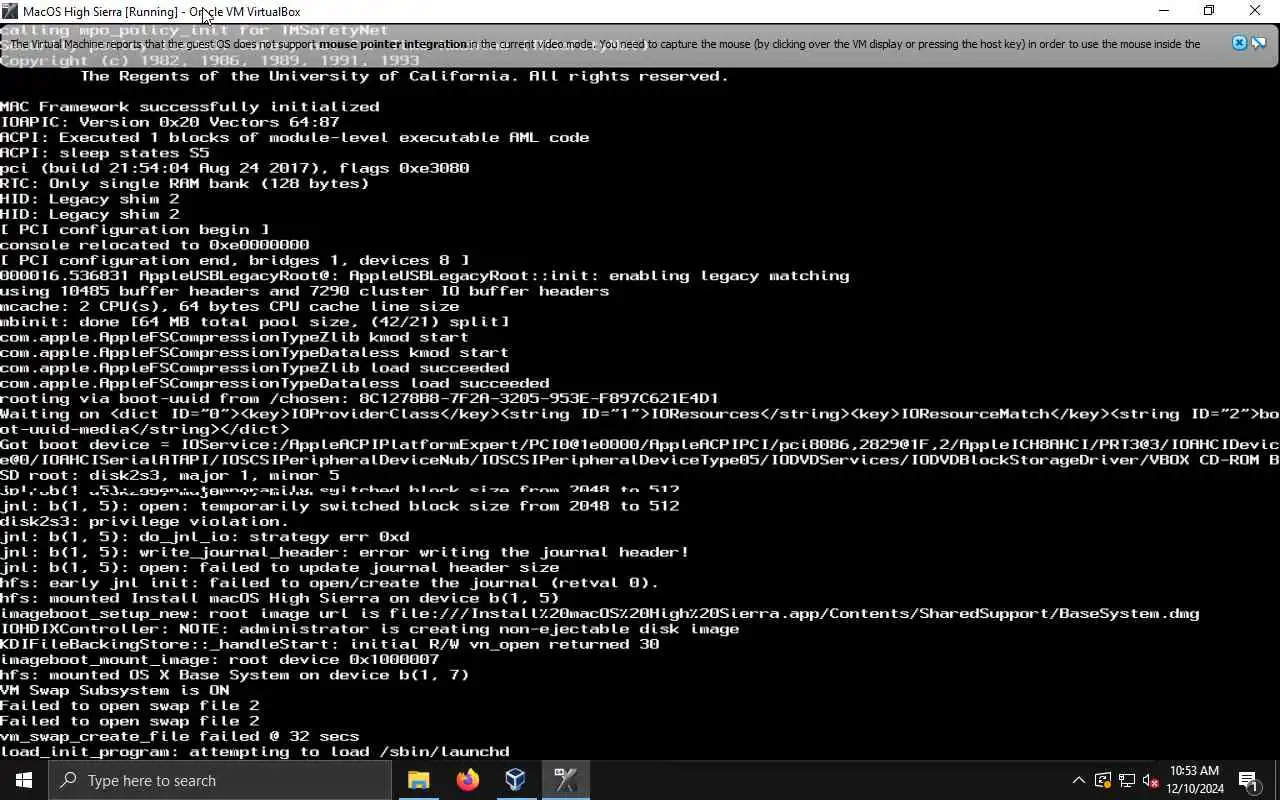
Task: Click the 'mcache: 2 CPU(s)' console line
Action: tap(230, 307)
